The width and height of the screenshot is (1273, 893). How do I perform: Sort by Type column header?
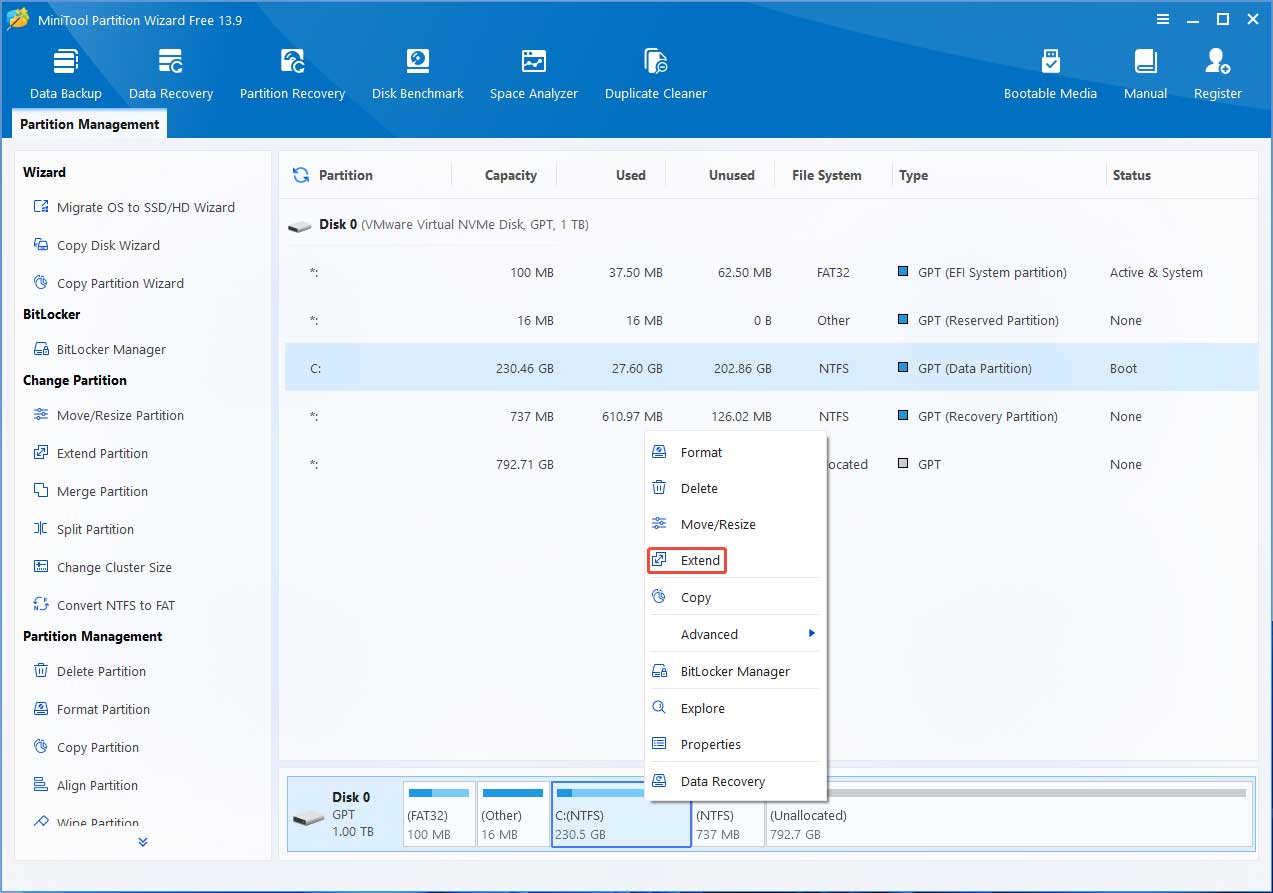[913, 175]
